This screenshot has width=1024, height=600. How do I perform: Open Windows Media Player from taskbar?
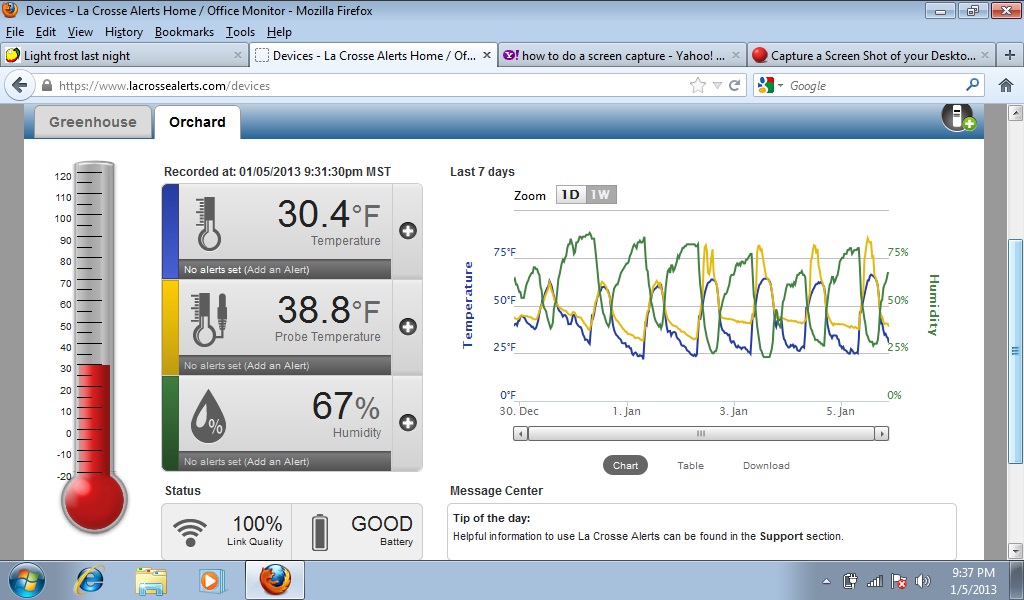(212, 580)
